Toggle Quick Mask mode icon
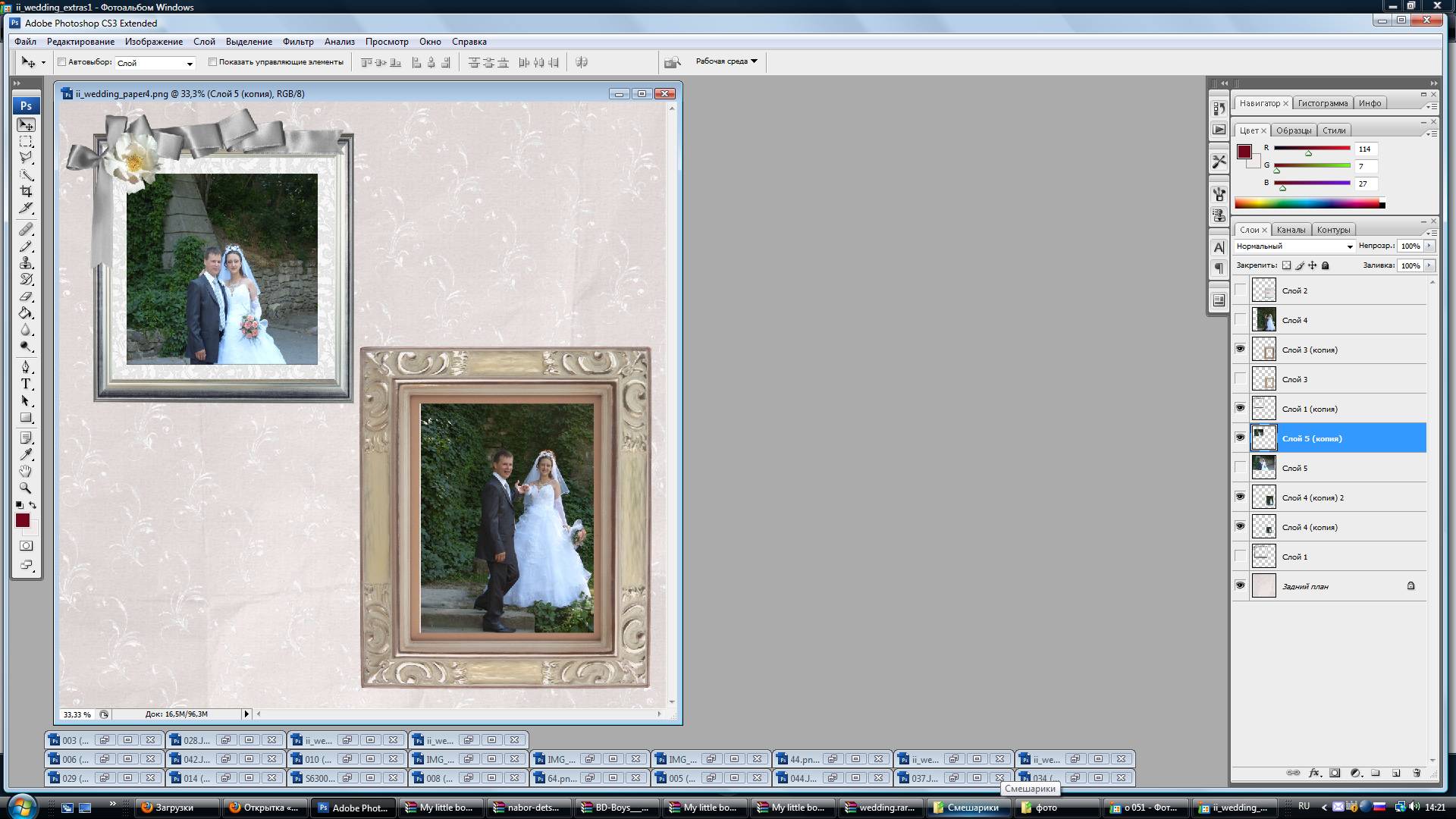 click(x=26, y=546)
